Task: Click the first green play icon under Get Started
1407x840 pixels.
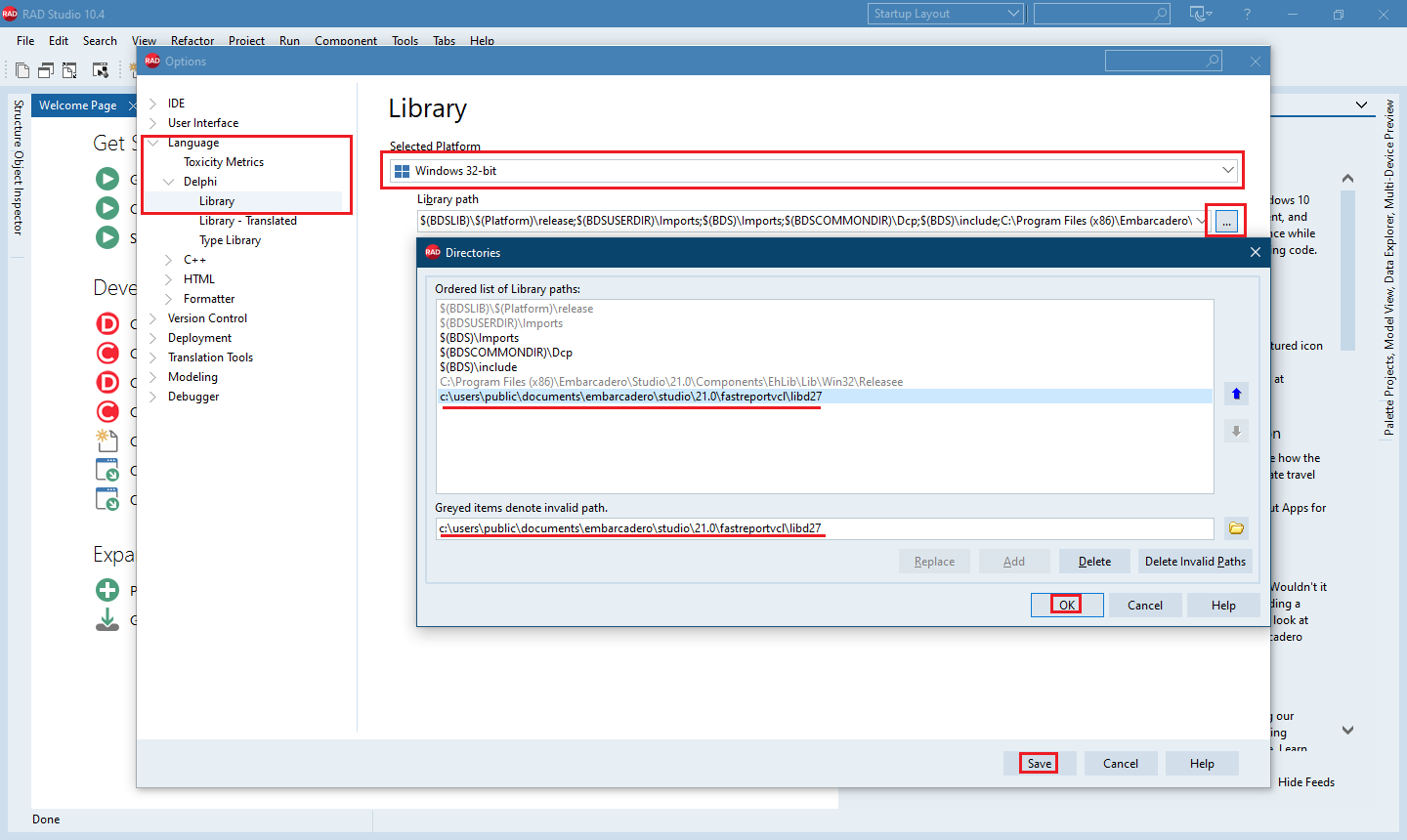Action: 107,179
